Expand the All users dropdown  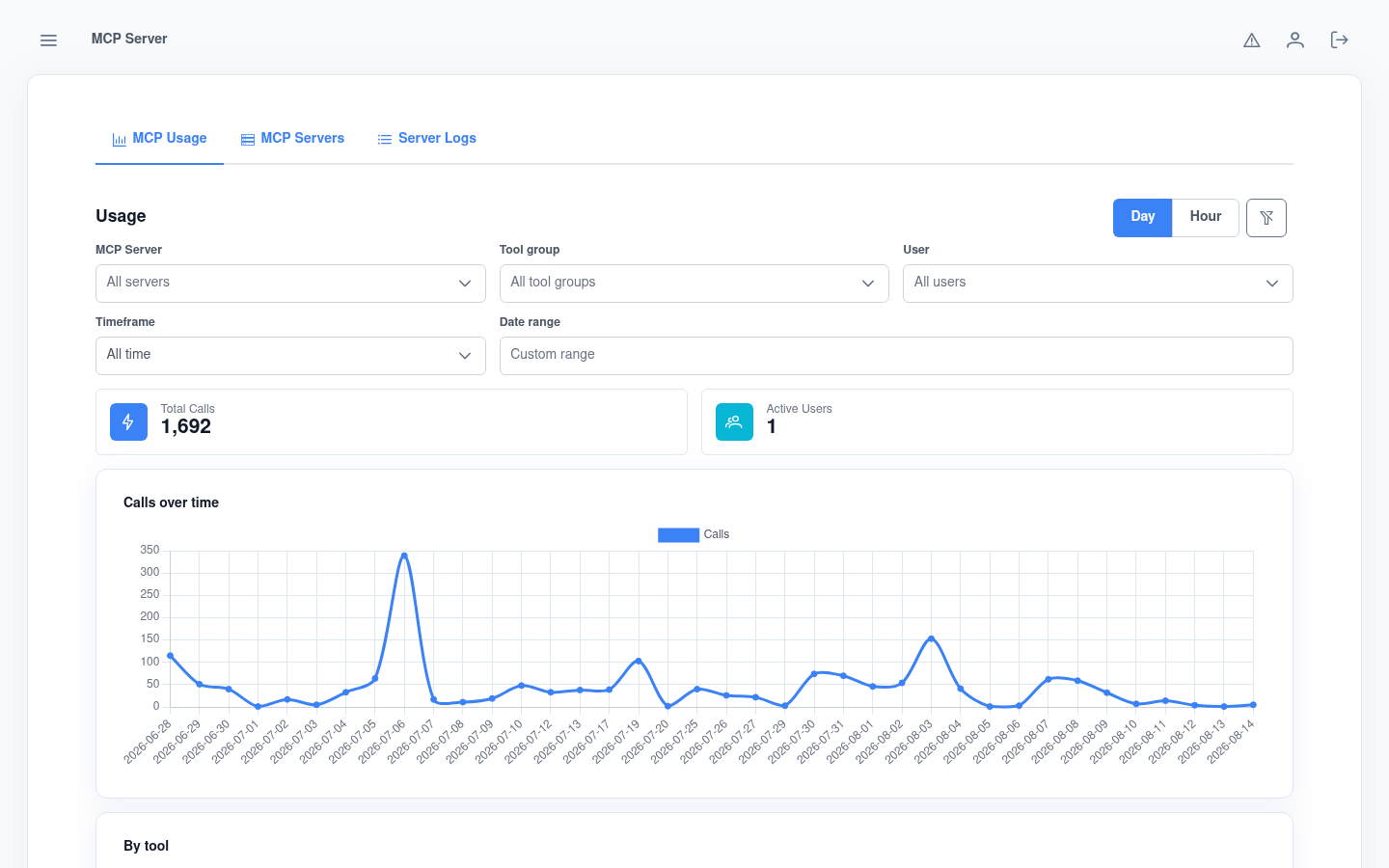tap(1098, 284)
